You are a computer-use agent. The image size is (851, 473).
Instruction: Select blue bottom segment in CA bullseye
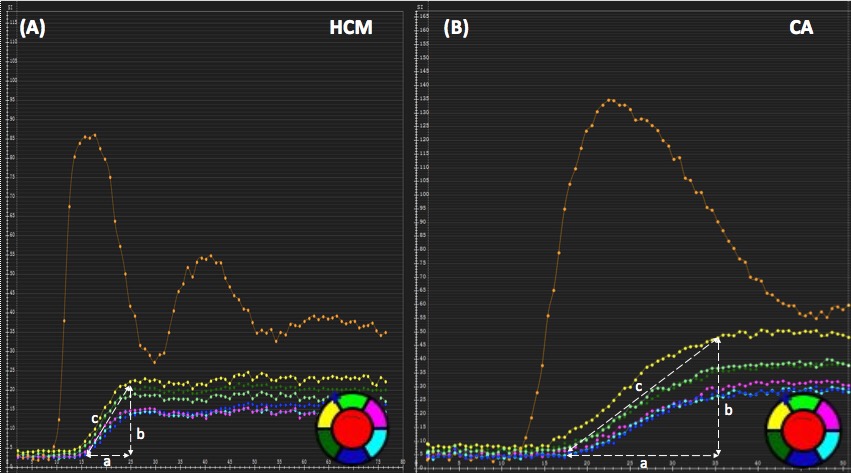pos(800,459)
